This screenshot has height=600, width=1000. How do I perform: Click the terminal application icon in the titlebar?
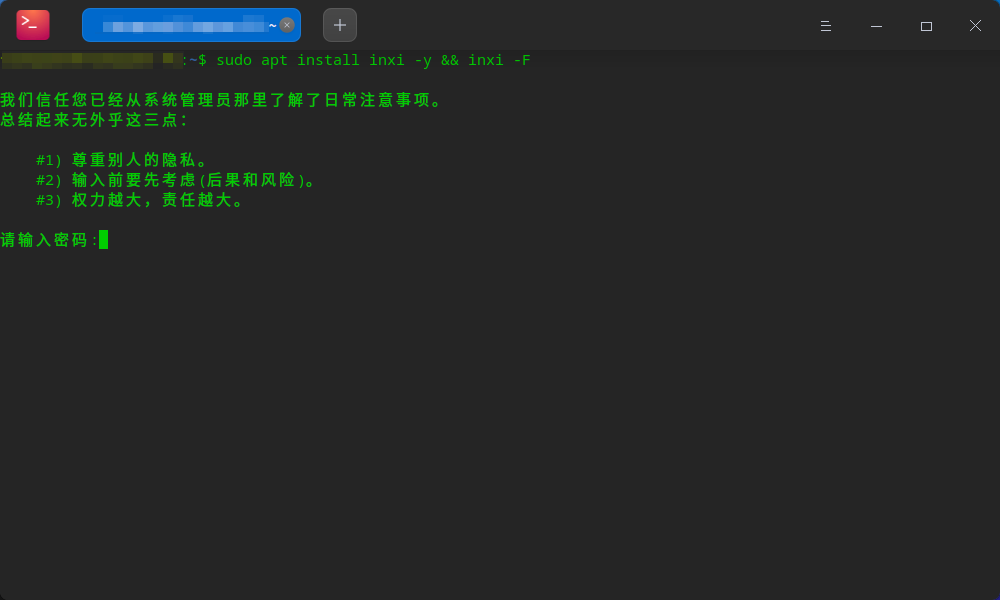click(x=33, y=24)
